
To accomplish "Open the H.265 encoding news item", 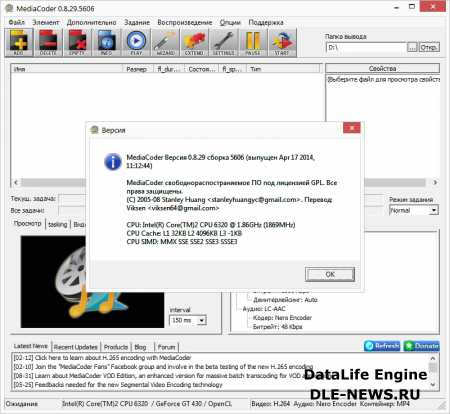I will (102, 358).
